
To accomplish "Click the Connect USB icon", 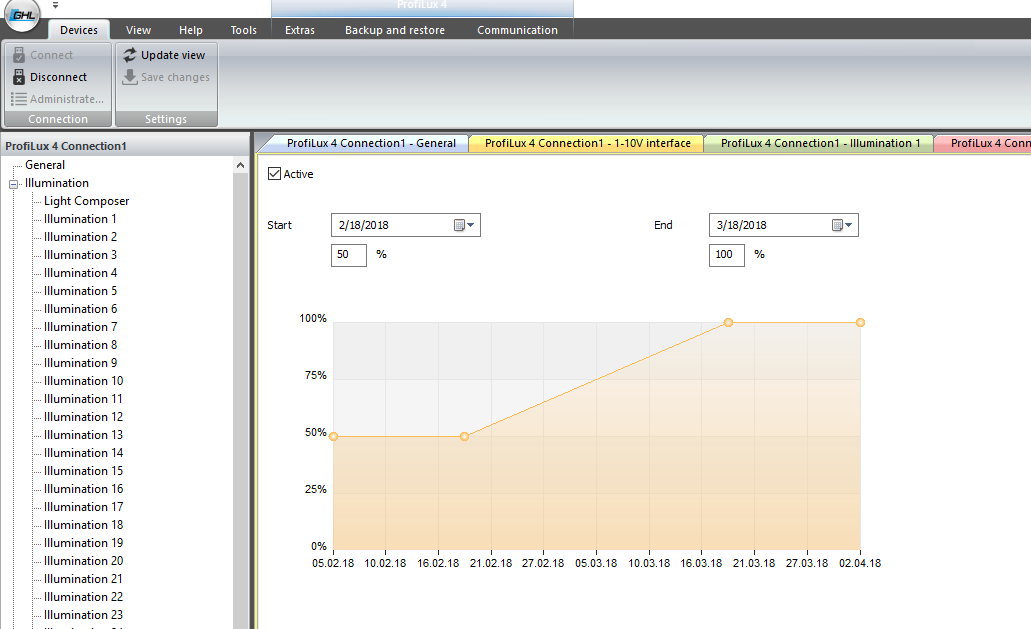I will click(19, 55).
